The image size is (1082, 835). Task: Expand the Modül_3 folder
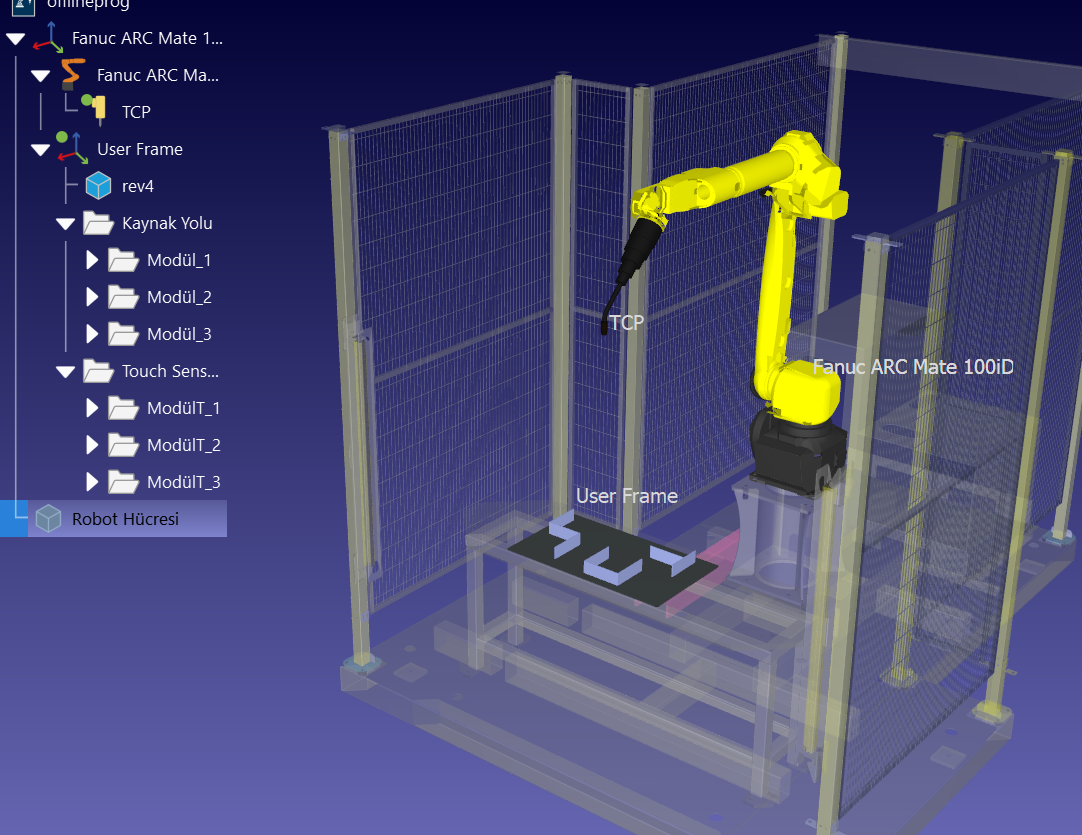tap(92, 334)
